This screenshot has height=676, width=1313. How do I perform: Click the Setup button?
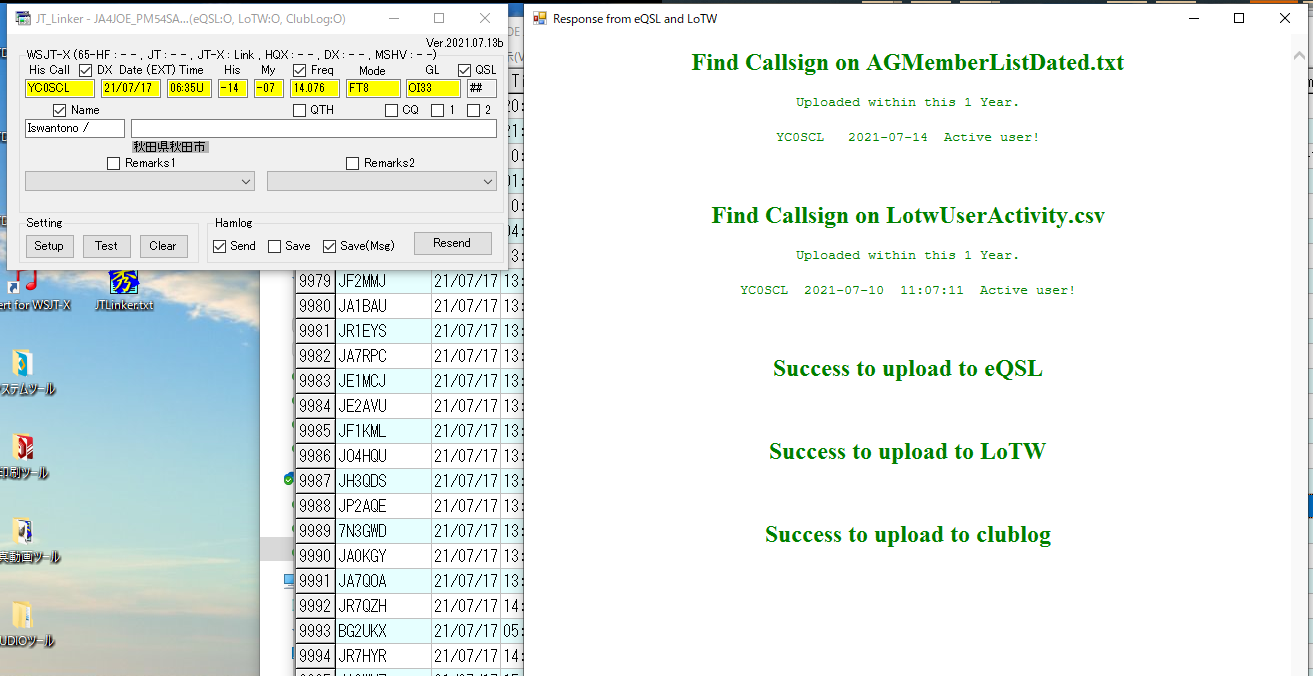(49, 246)
